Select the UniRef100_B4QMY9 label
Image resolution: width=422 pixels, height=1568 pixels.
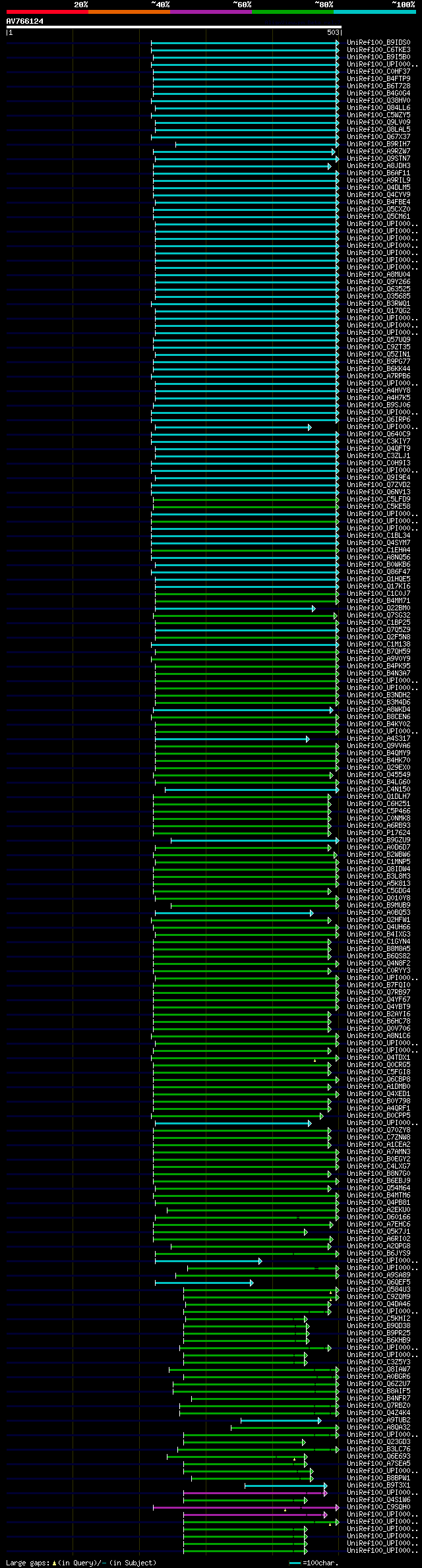(x=378, y=753)
